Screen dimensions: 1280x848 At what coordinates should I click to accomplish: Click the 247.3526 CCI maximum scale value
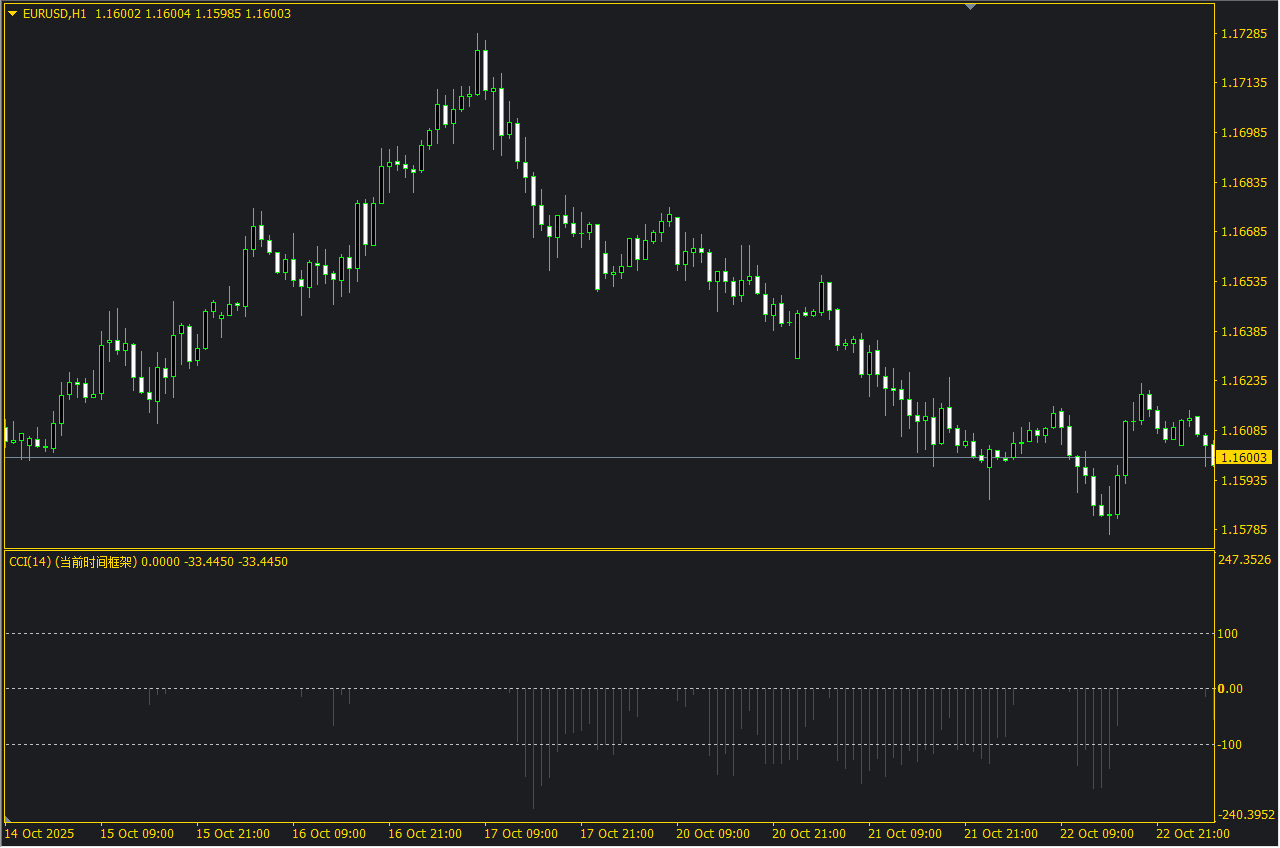[x=1244, y=560]
